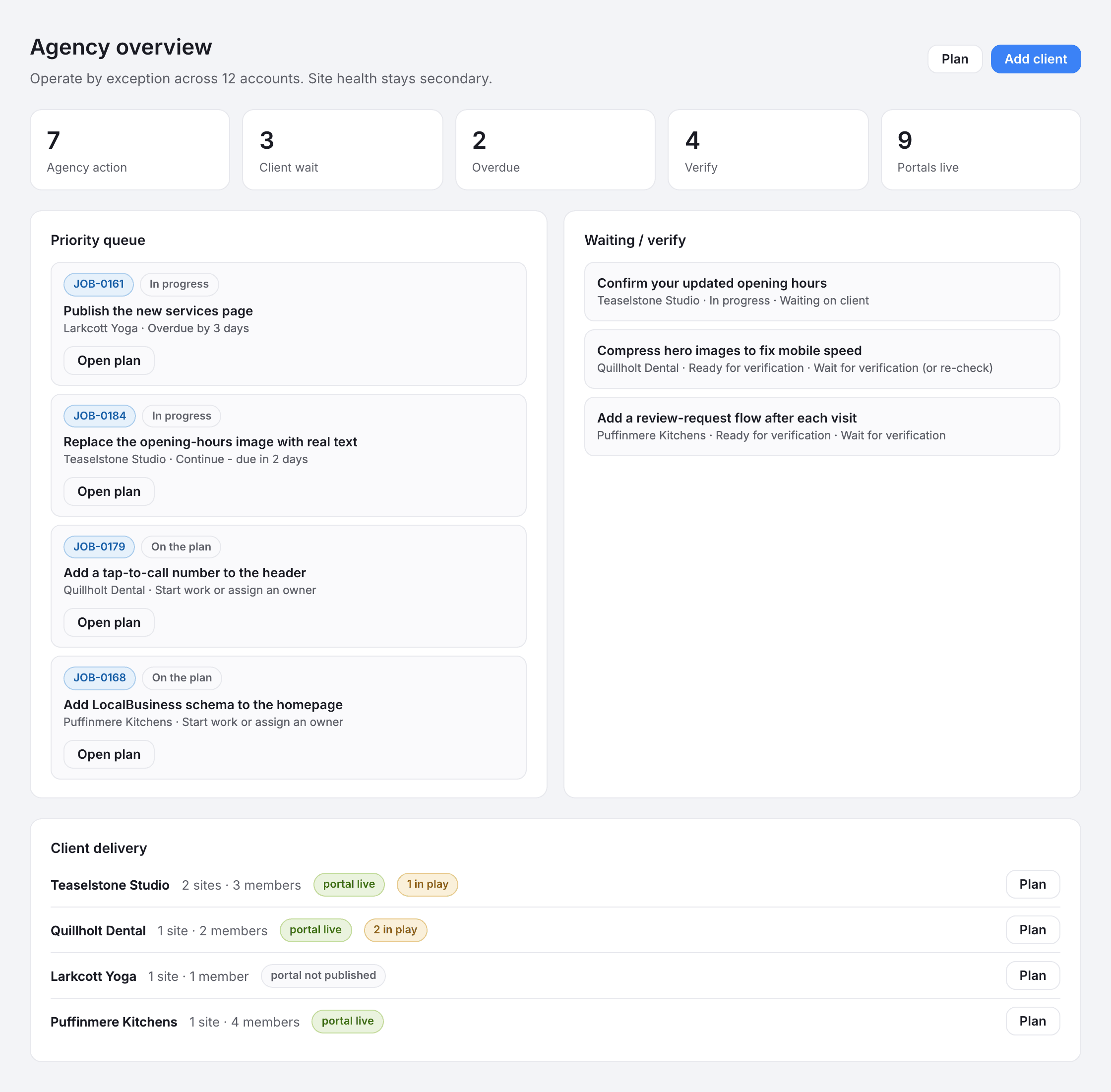Click the On the plan pill on JOB-0179
1111x1092 pixels.
tap(181, 546)
